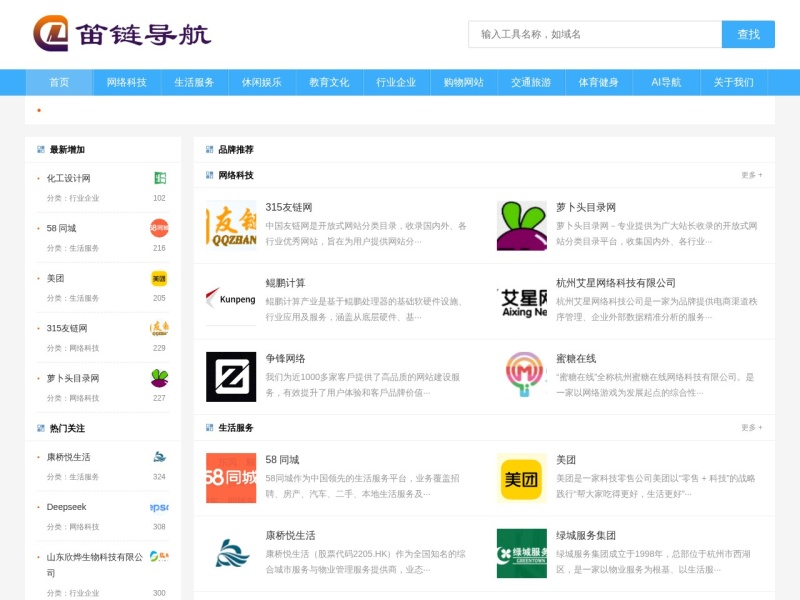Click the 美团 yellow card logo
The height and width of the screenshot is (600, 800).
[522, 478]
